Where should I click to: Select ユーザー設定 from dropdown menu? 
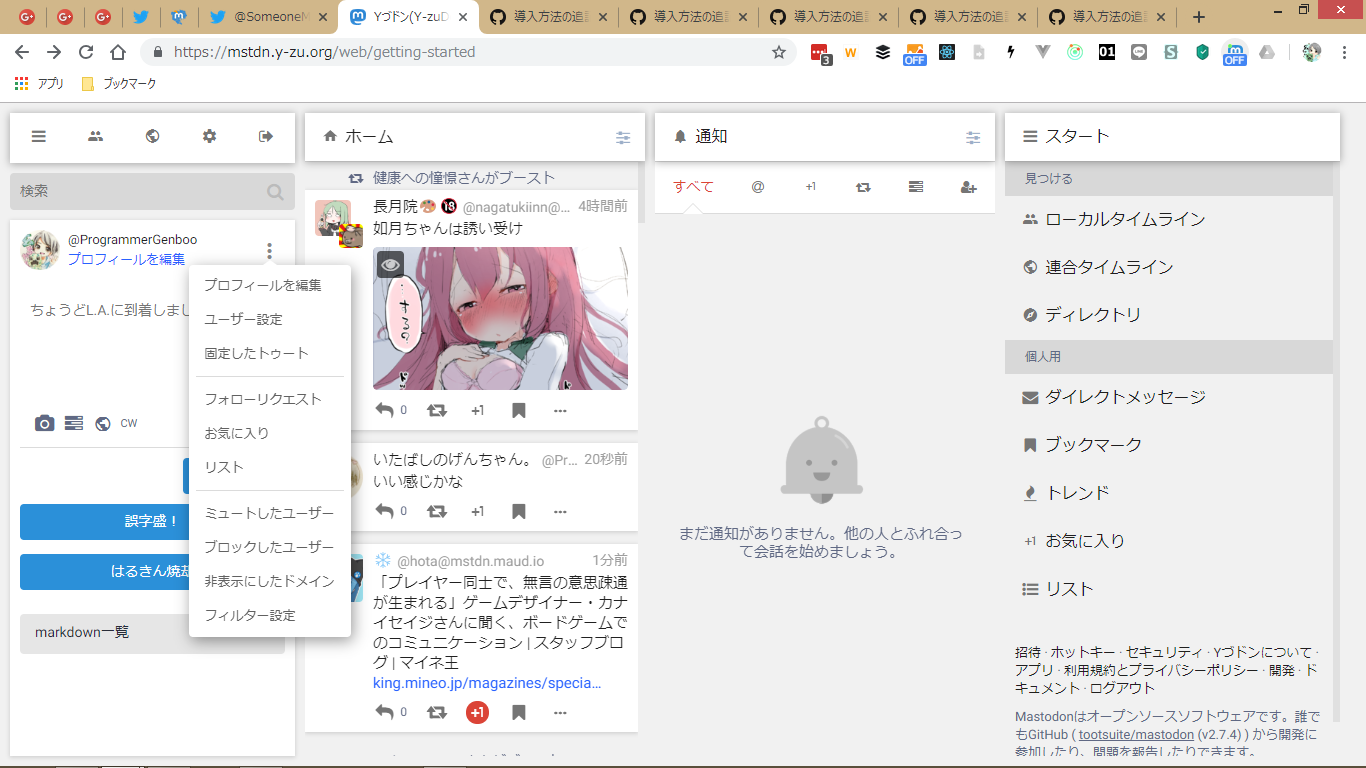[x=243, y=320]
